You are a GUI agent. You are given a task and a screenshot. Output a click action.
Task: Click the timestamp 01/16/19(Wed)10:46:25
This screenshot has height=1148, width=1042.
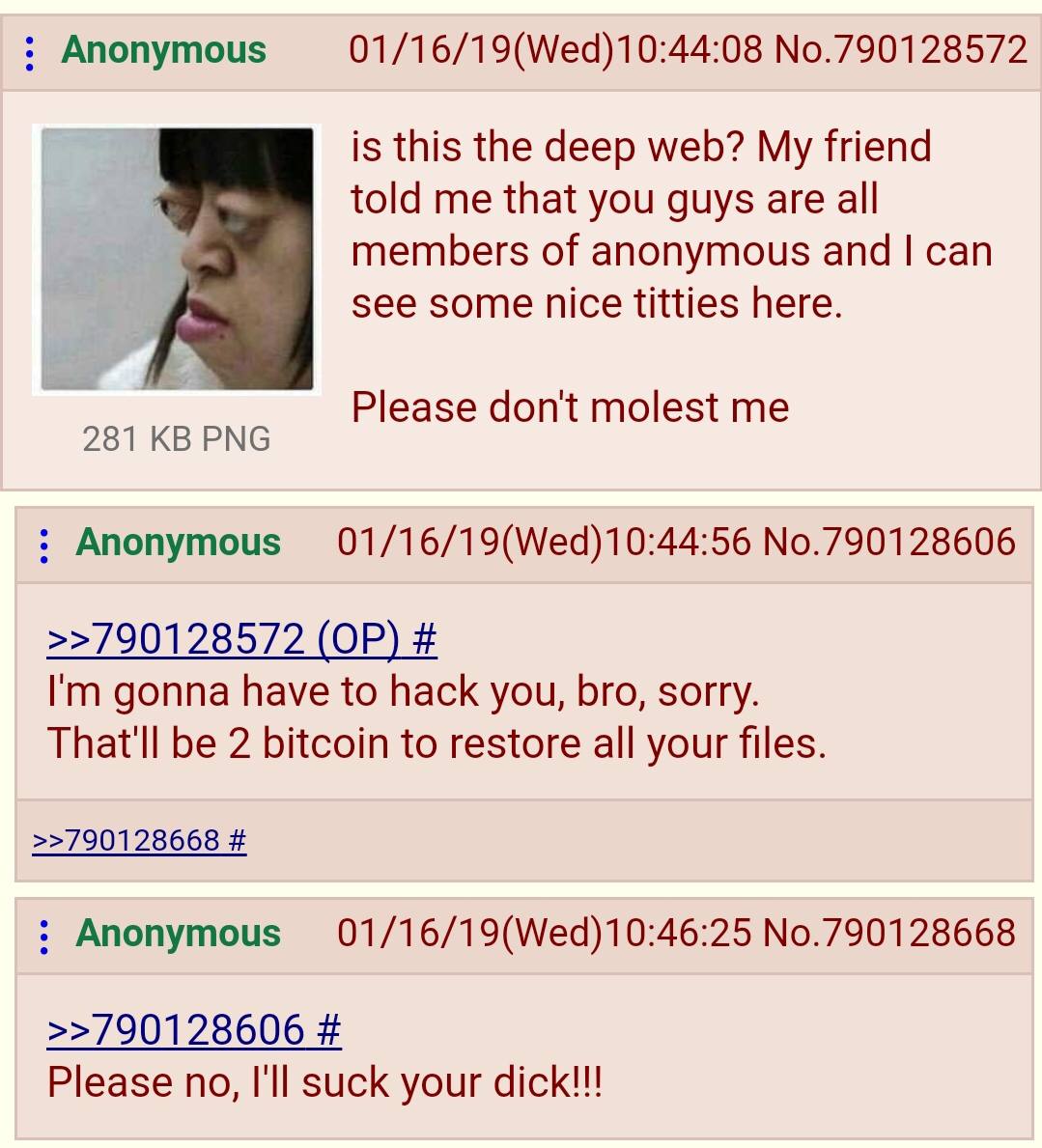click(544, 932)
